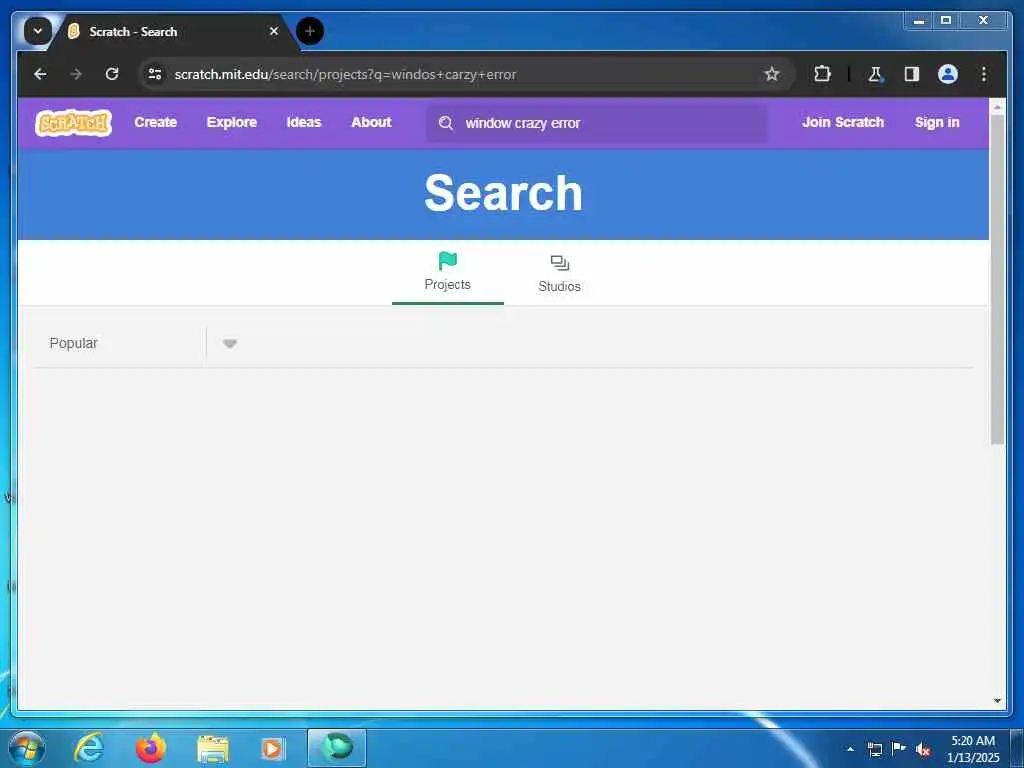
Task: Open the Chrome Labs flask icon
Action: pyautogui.click(x=875, y=74)
